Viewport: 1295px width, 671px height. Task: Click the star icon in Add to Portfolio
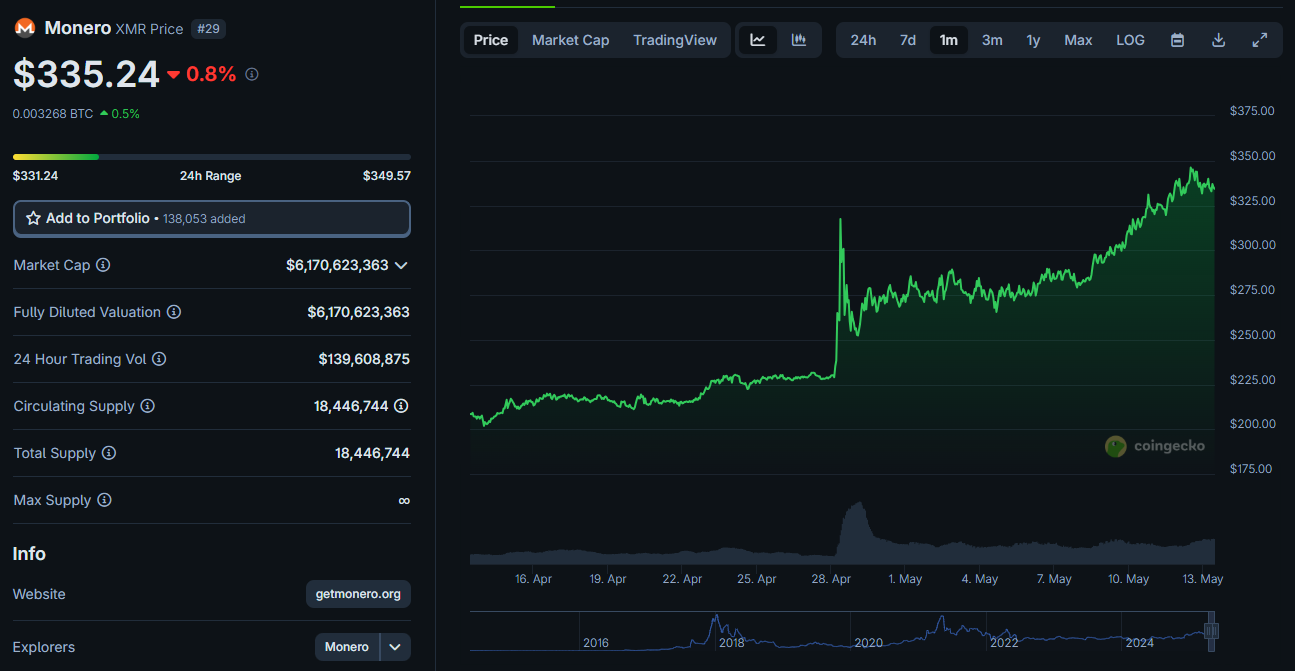tap(33, 218)
